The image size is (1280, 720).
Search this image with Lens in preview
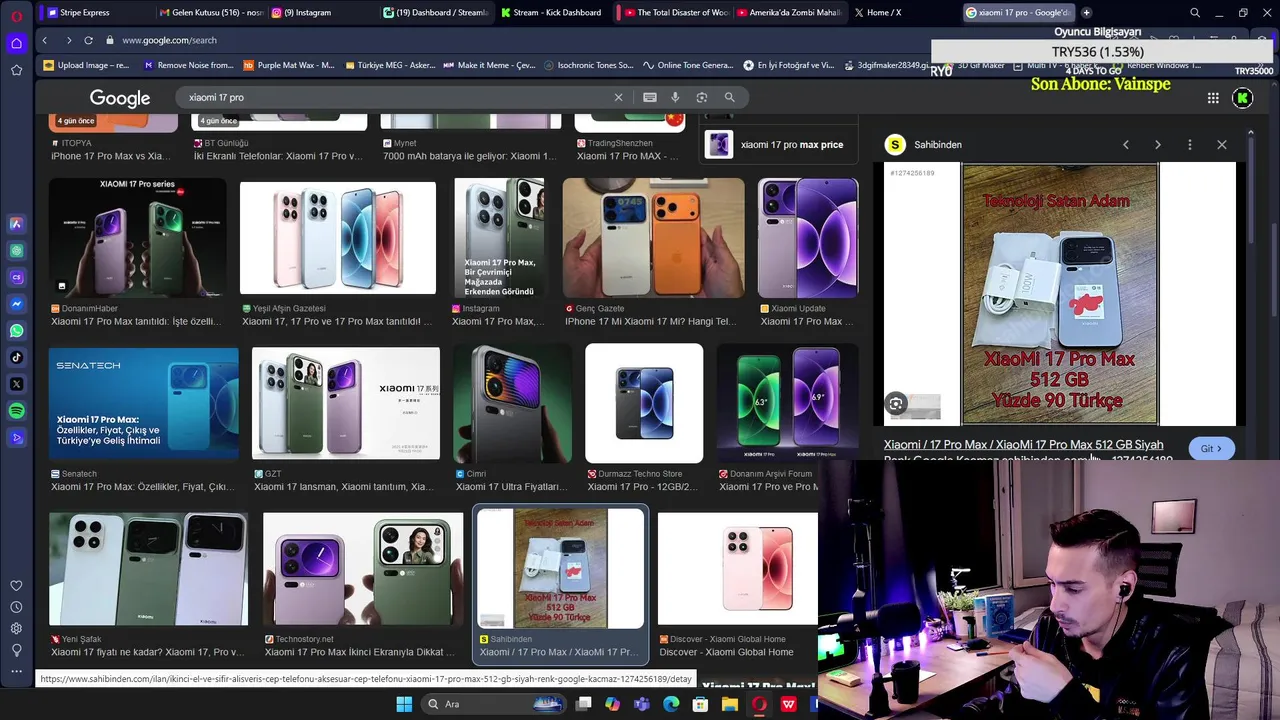[x=896, y=404]
